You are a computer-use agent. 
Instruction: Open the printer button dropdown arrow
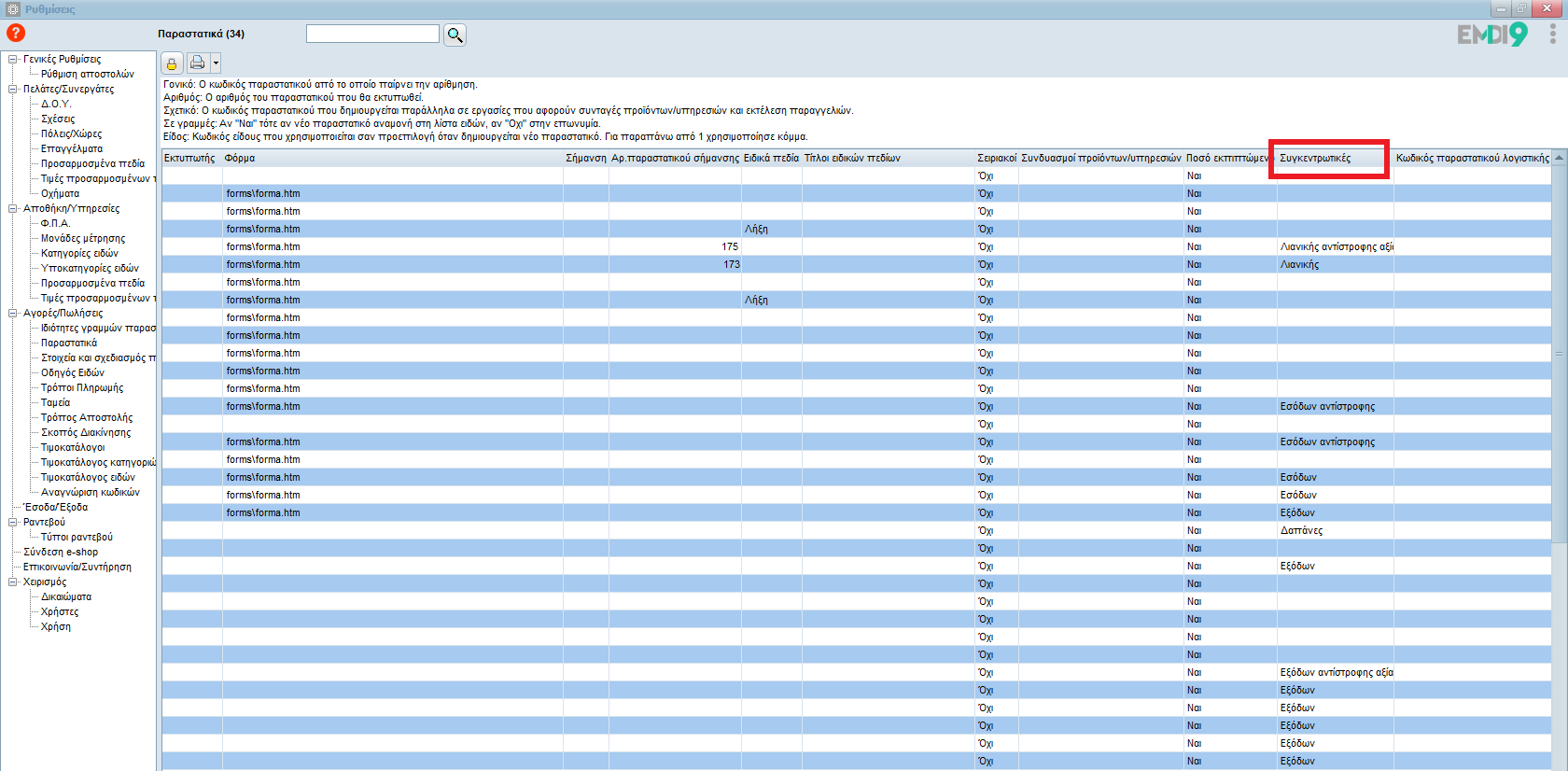coord(216,63)
